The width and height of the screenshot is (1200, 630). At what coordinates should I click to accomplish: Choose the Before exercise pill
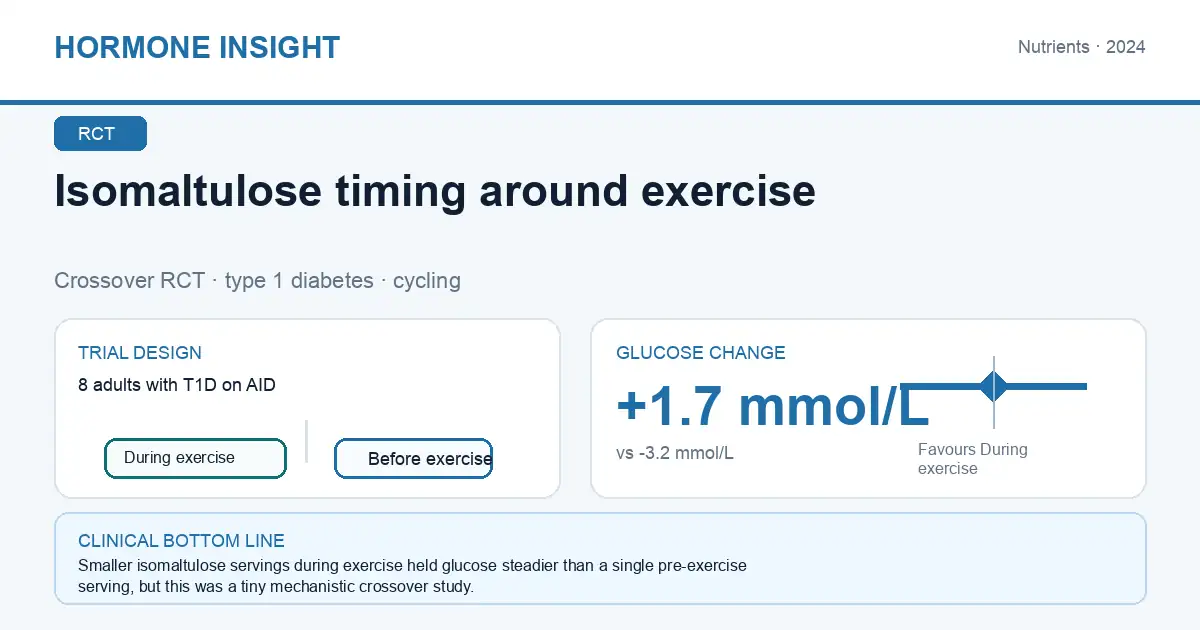(413, 459)
